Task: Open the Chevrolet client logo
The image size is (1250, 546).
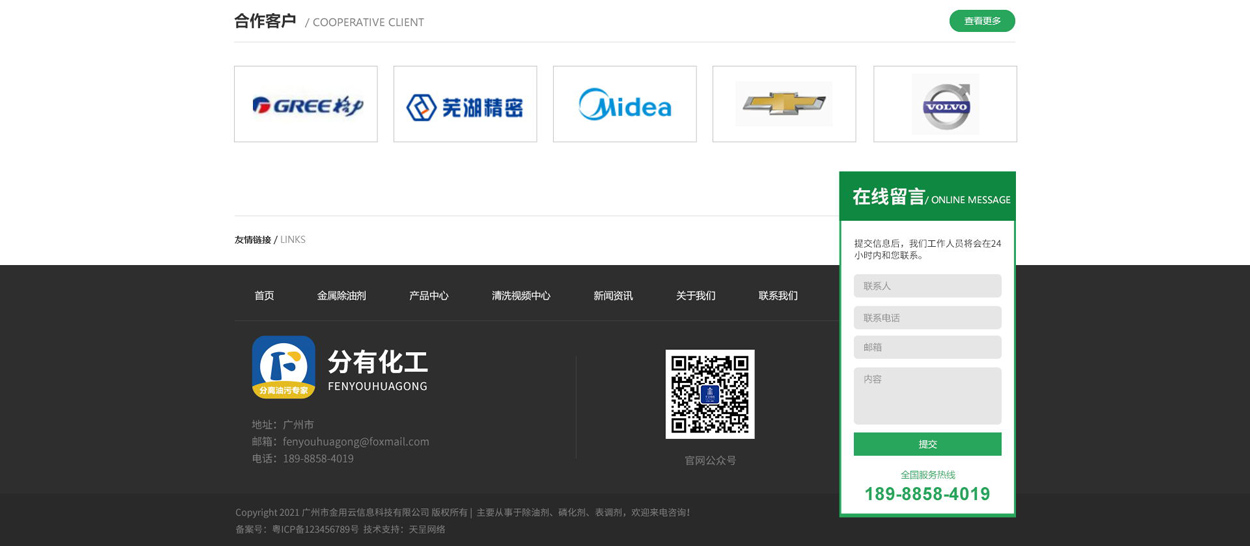Action: tap(784, 104)
